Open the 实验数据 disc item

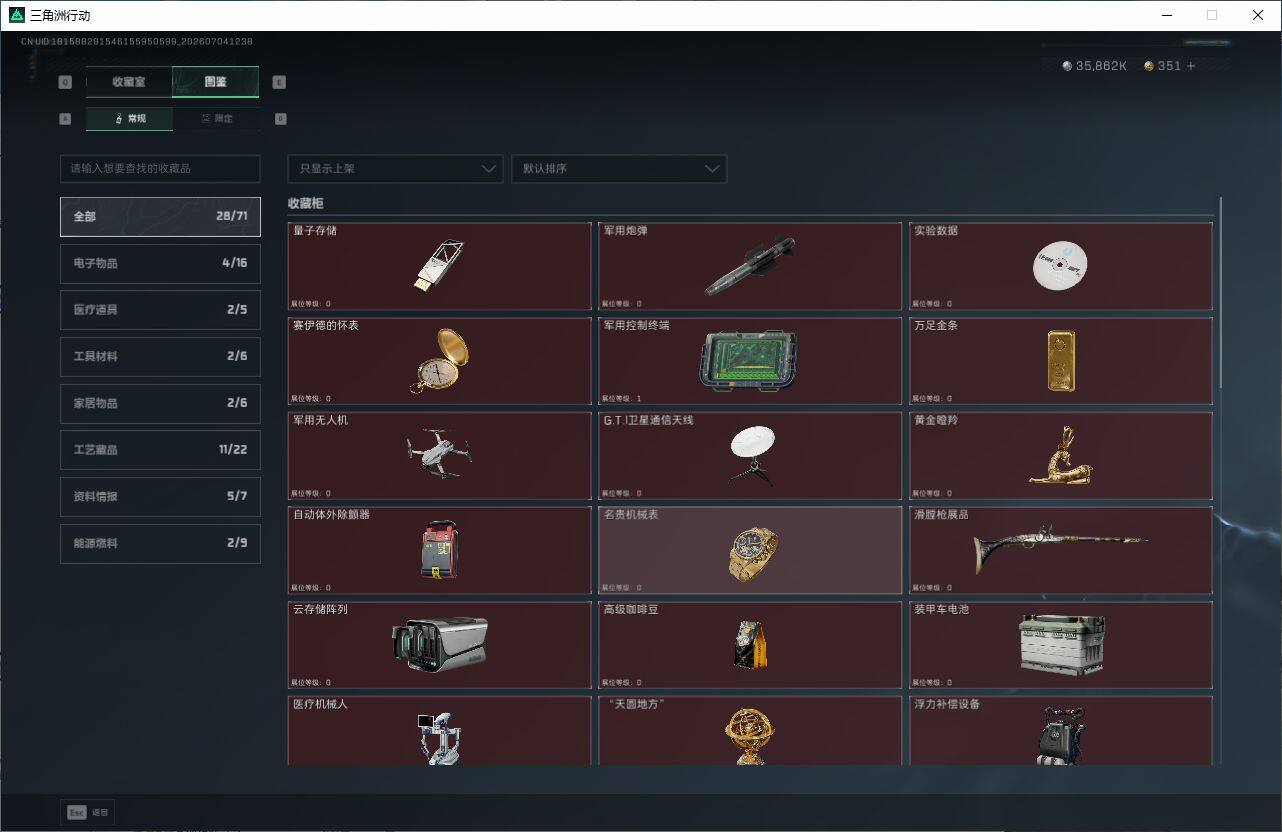pos(1061,266)
